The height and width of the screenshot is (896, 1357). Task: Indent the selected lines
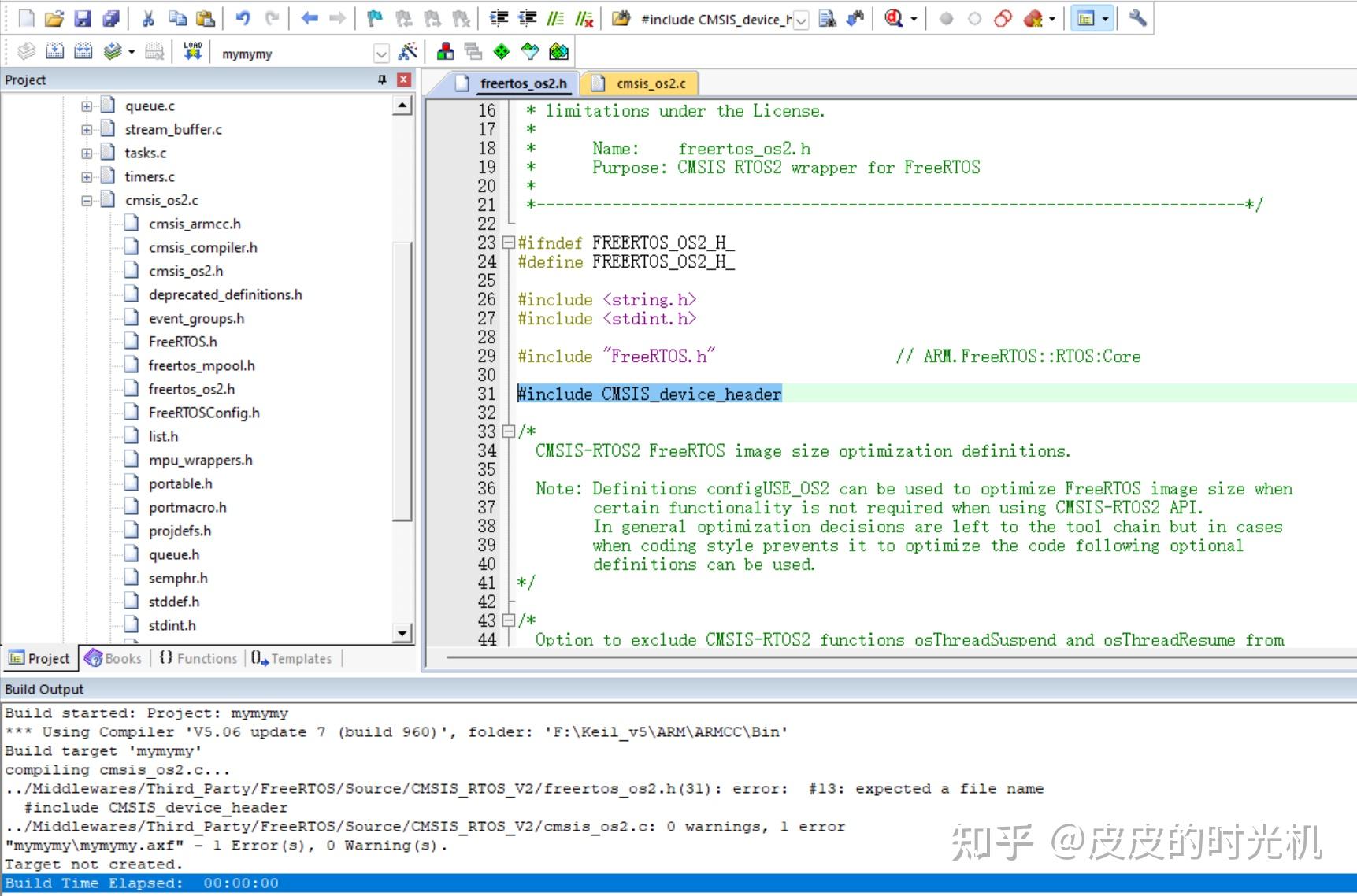499,19
